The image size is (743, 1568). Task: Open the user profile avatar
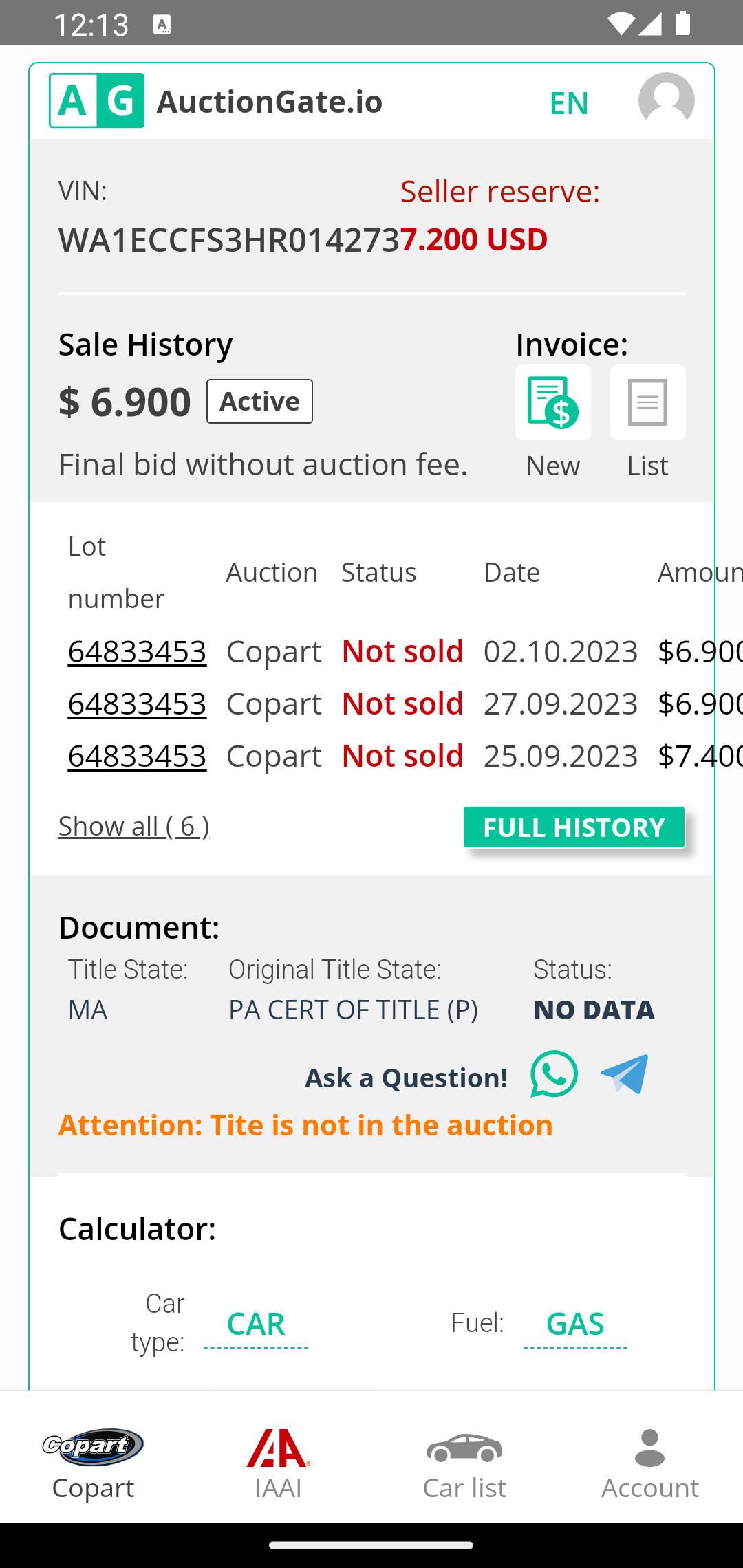[666, 101]
